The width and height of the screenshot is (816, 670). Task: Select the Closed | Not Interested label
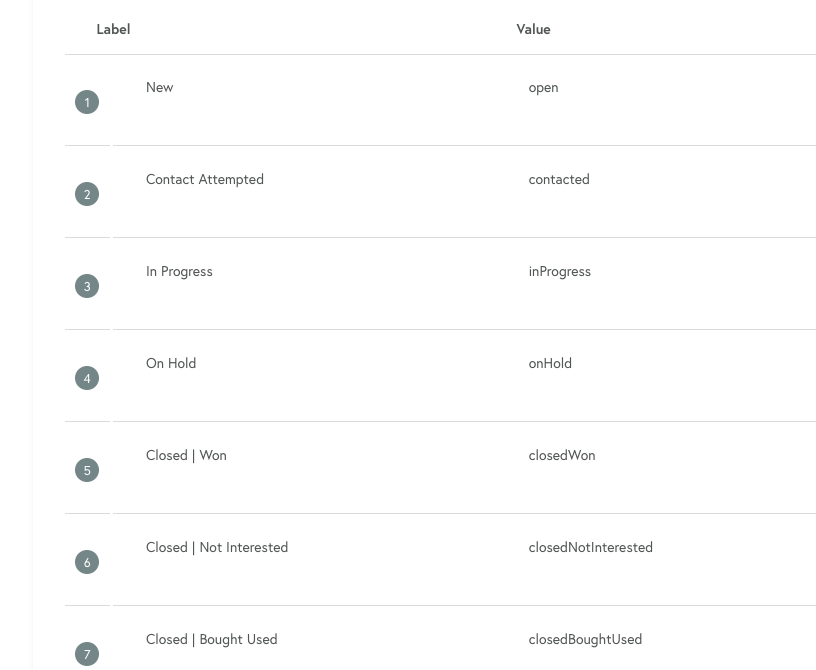(x=217, y=547)
